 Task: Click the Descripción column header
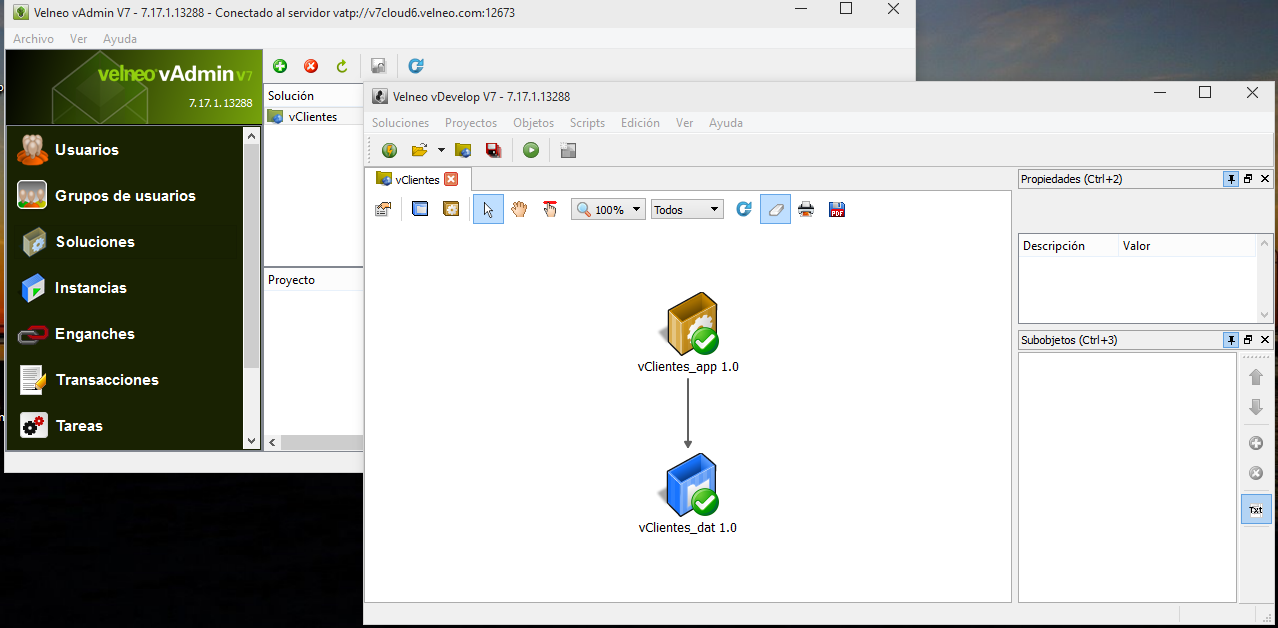1068,246
